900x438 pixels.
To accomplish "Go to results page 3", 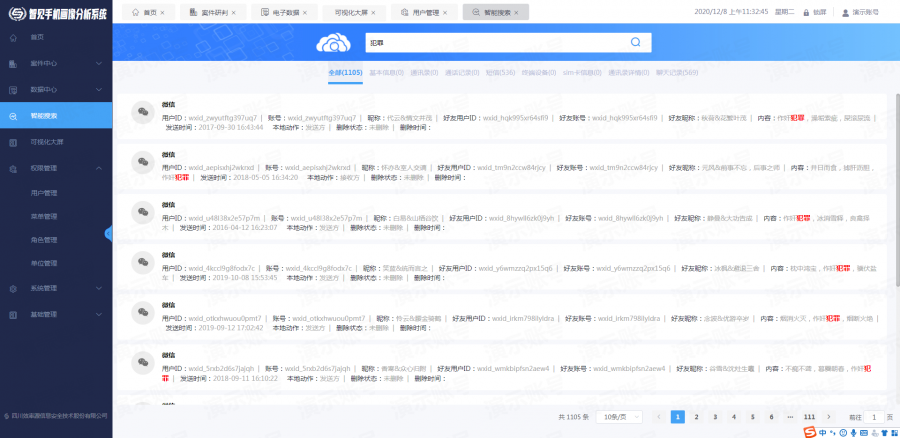I will click(715, 417).
